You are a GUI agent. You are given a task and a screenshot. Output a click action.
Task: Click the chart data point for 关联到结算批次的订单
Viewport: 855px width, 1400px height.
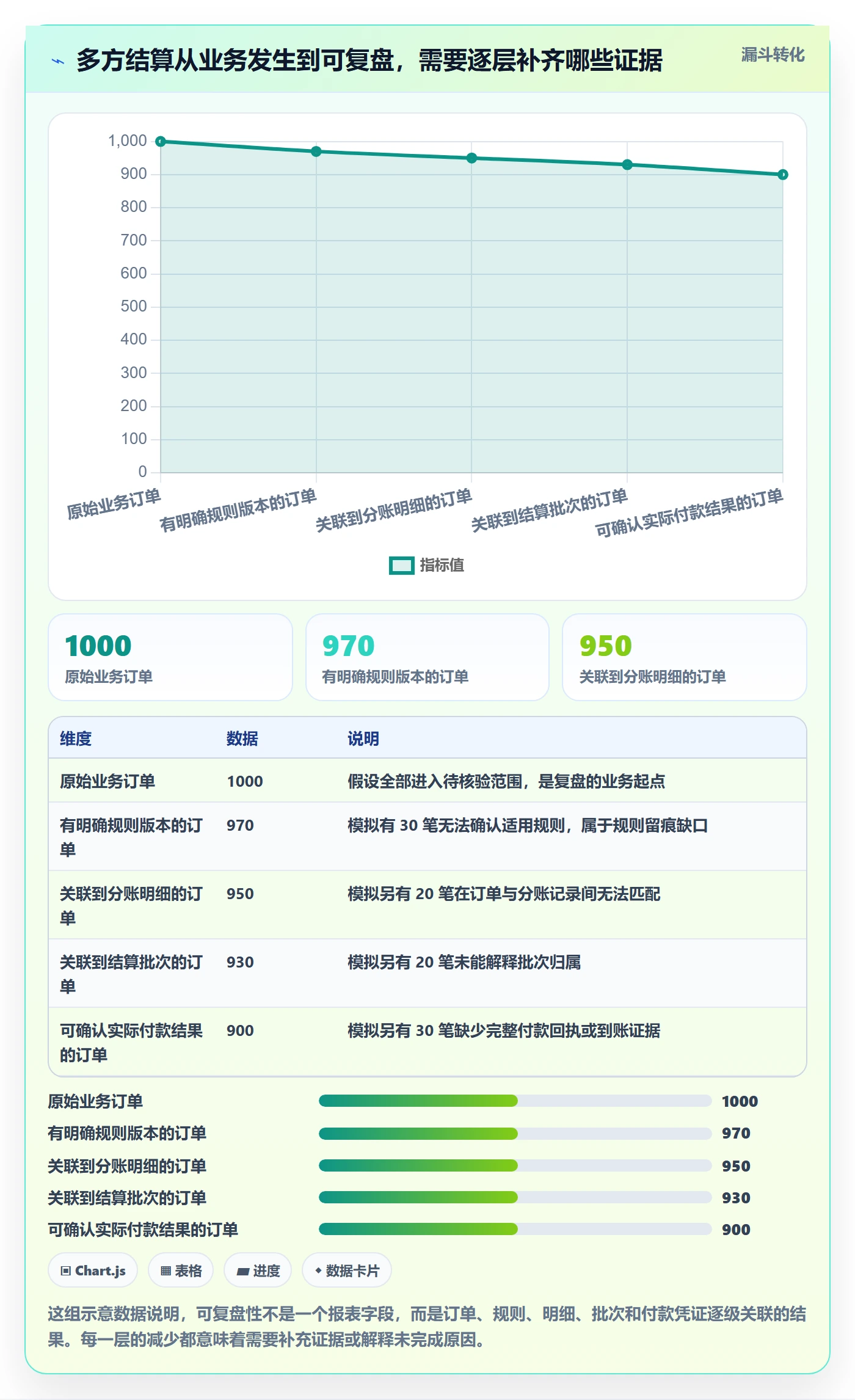[x=627, y=165]
